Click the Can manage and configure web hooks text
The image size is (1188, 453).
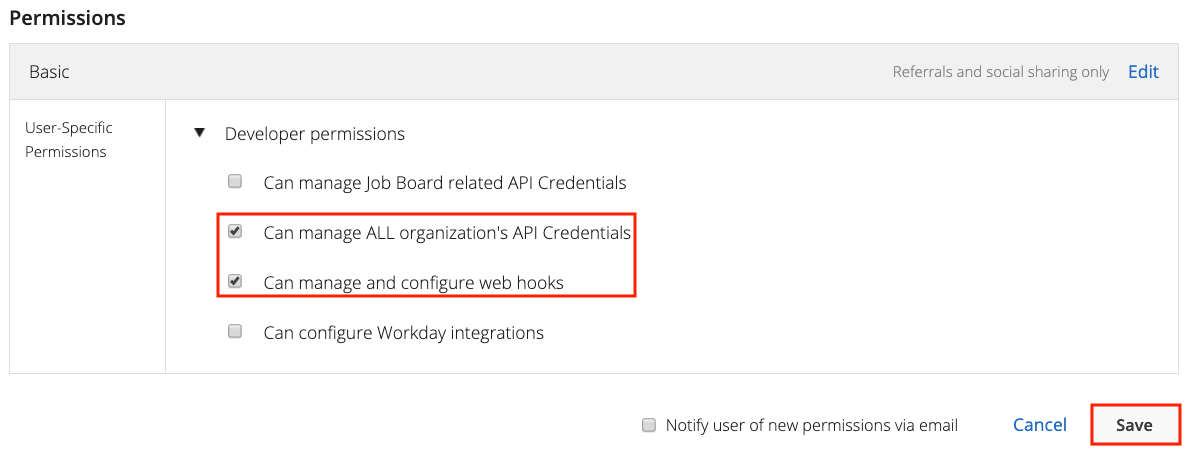414,283
